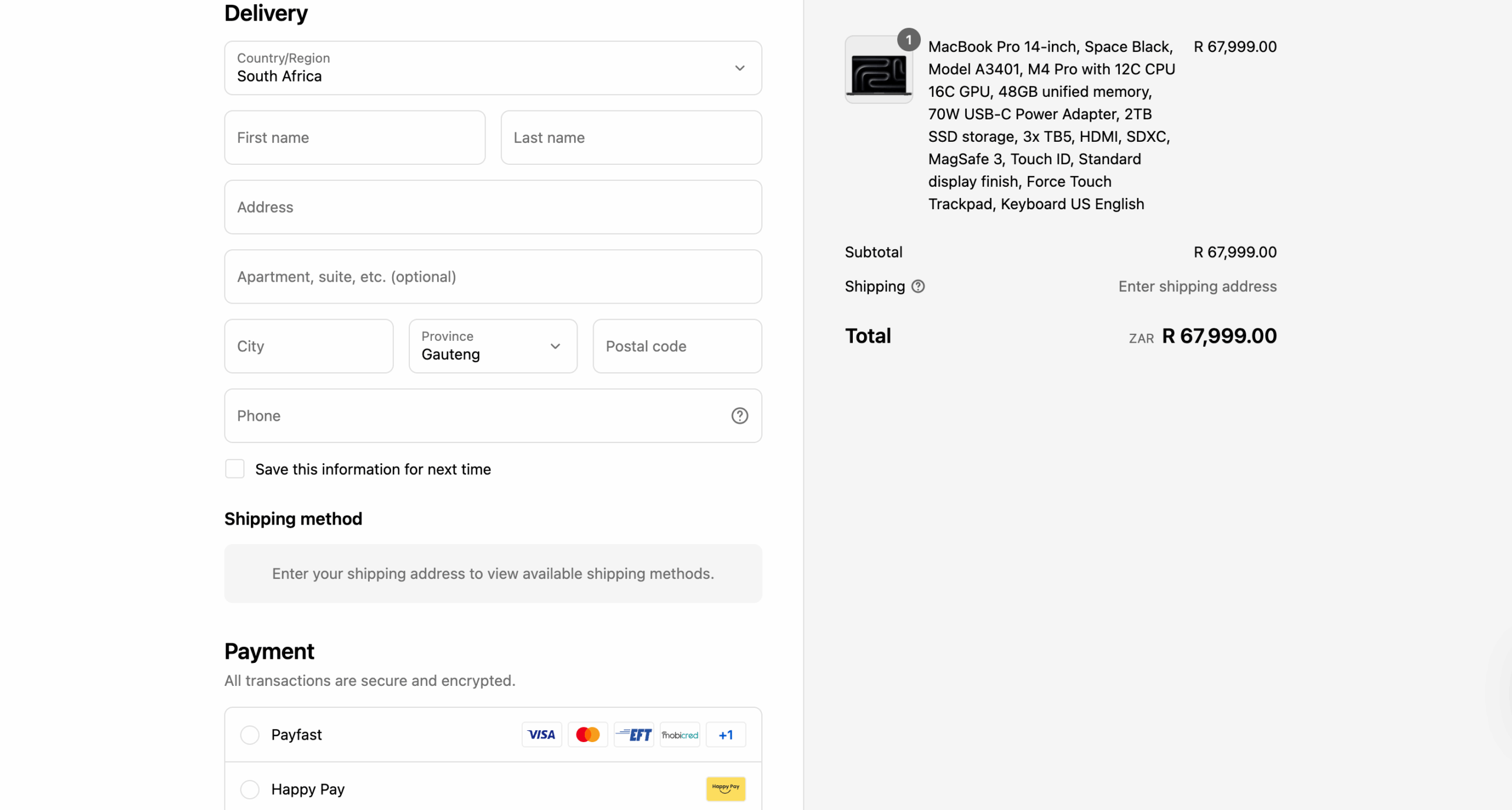This screenshot has height=810, width=1512.
Task: Select the Total amount ZAR R 67,999.00
Action: 1203,336
